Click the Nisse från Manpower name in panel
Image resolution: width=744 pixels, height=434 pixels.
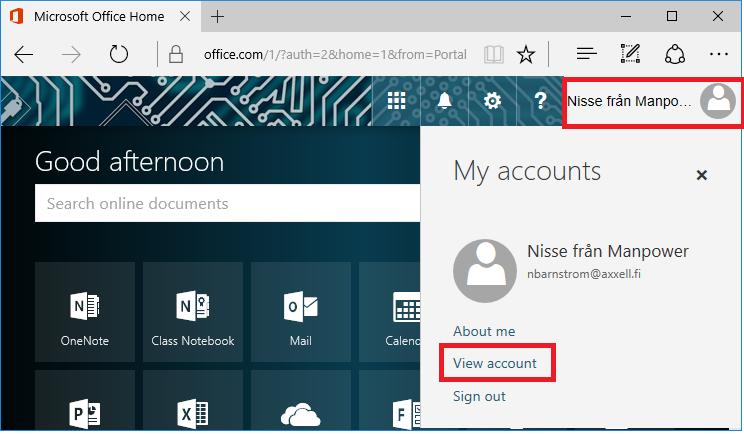point(608,251)
